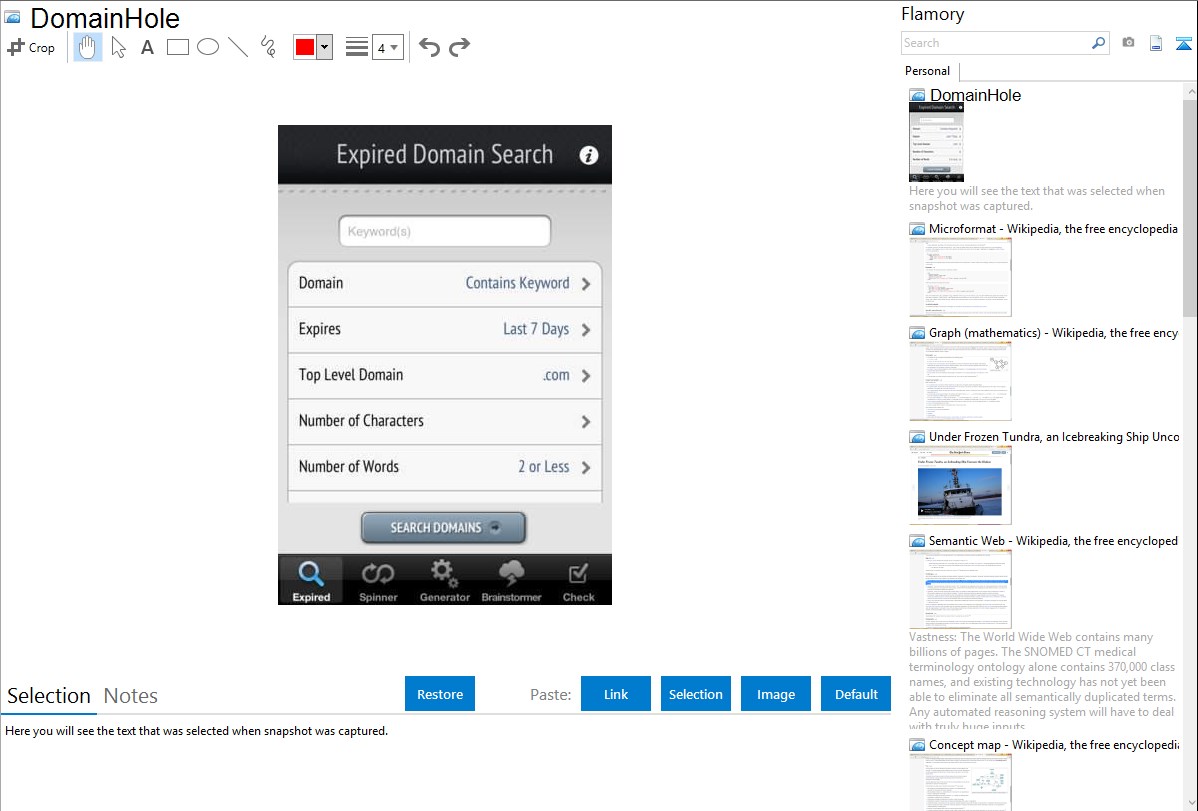
Task: Click the Microformat - Wikipedia title text
Action: click(1053, 229)
